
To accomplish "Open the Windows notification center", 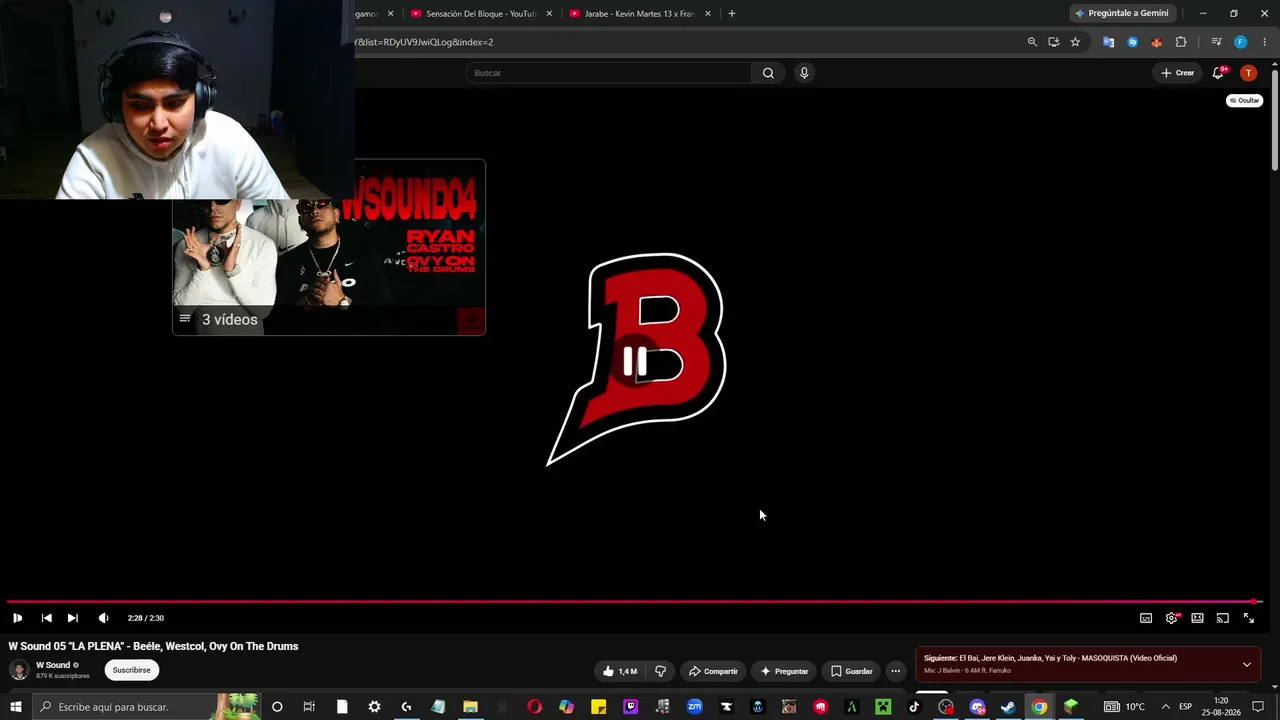I will point(1258,707).
